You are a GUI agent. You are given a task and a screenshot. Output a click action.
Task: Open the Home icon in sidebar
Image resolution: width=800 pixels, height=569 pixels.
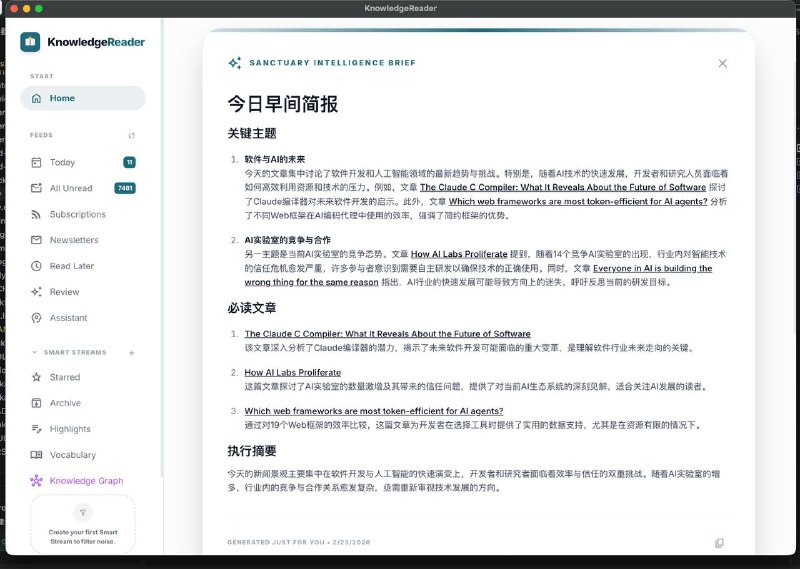click(x=36, y=98)
